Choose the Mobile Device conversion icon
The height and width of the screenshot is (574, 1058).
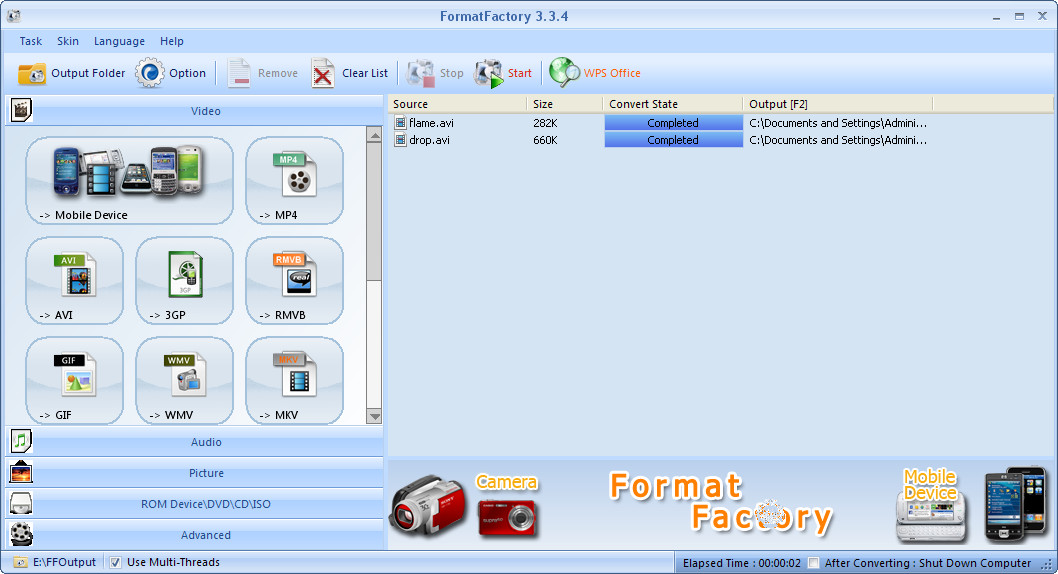coord(129,172)
